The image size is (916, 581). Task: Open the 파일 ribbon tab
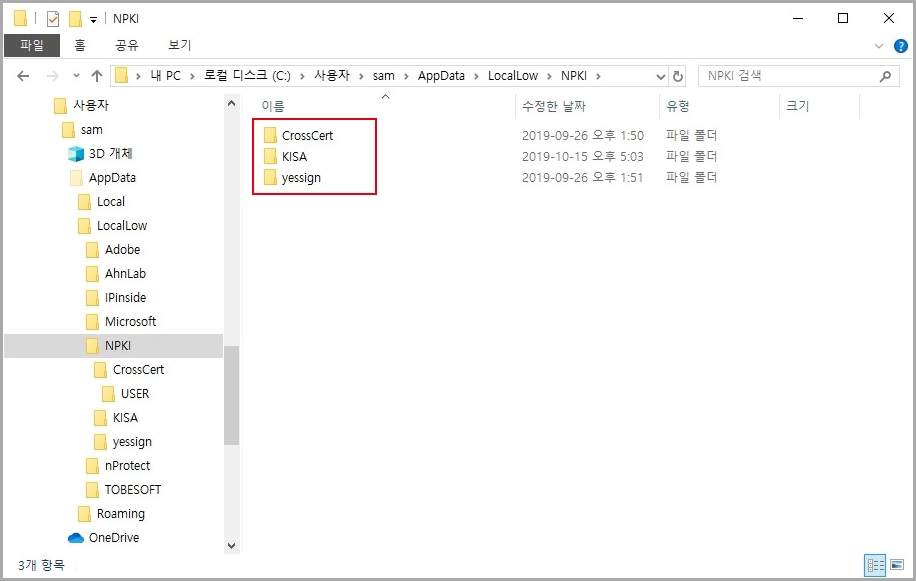[32, 45]
